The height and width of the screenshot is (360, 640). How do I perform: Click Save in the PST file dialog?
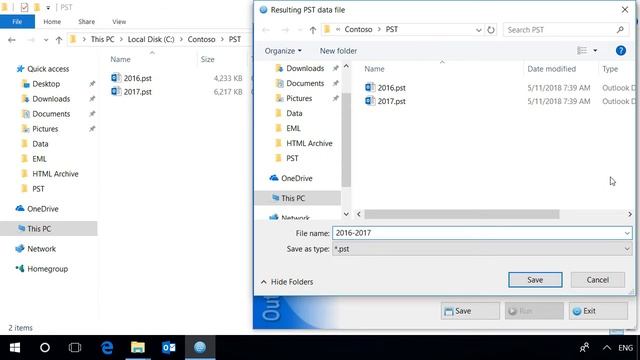click(535, 280)
